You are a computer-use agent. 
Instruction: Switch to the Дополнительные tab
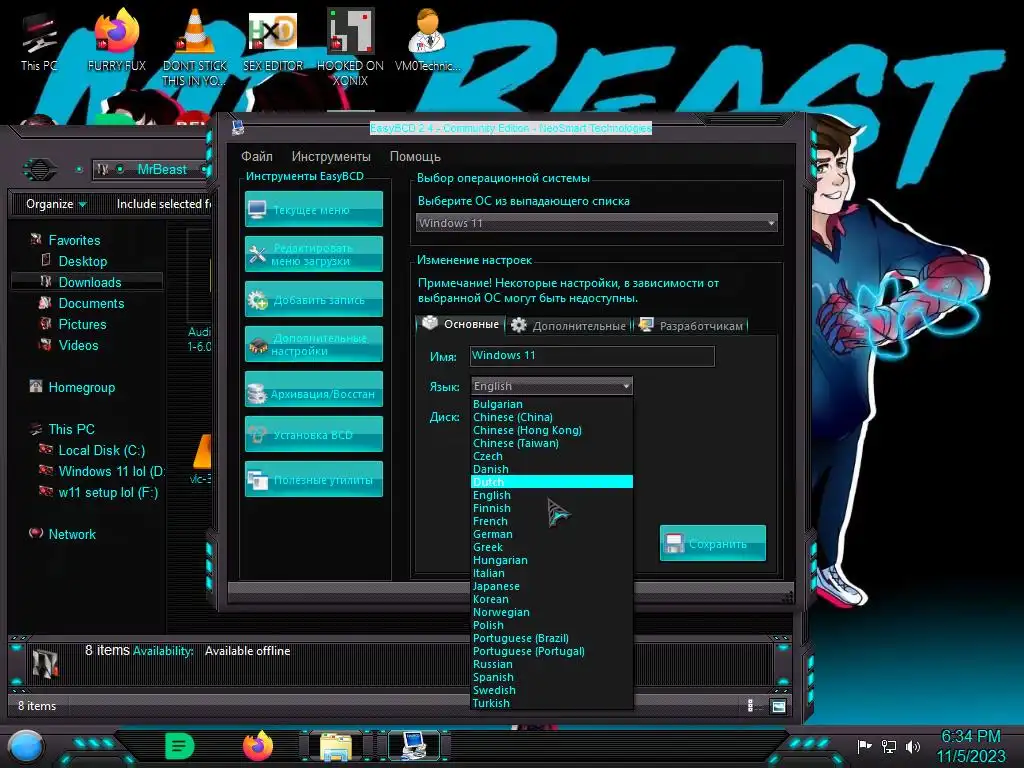[x=568, y=325]
